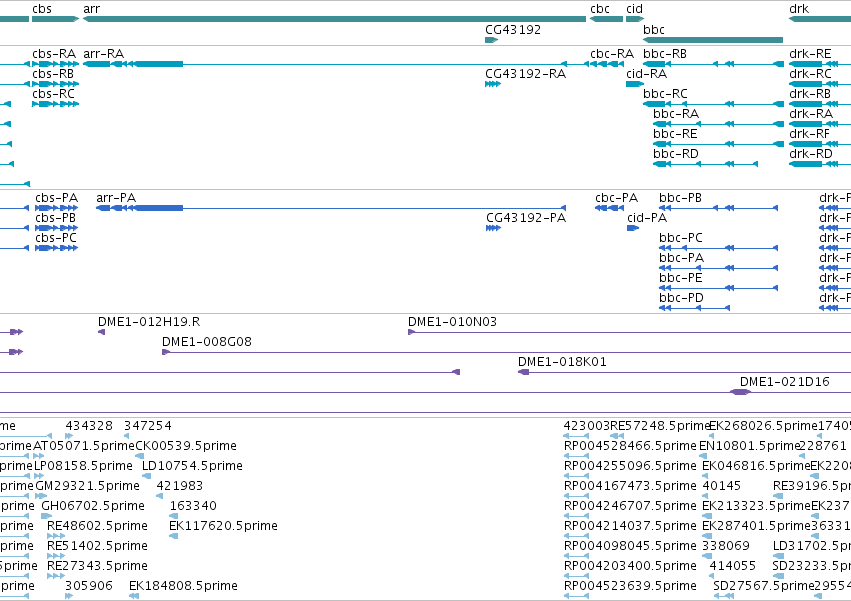Select EST LP08158.5prime
The width and height of the screenshot is (851, 601).
coord(39,476)
